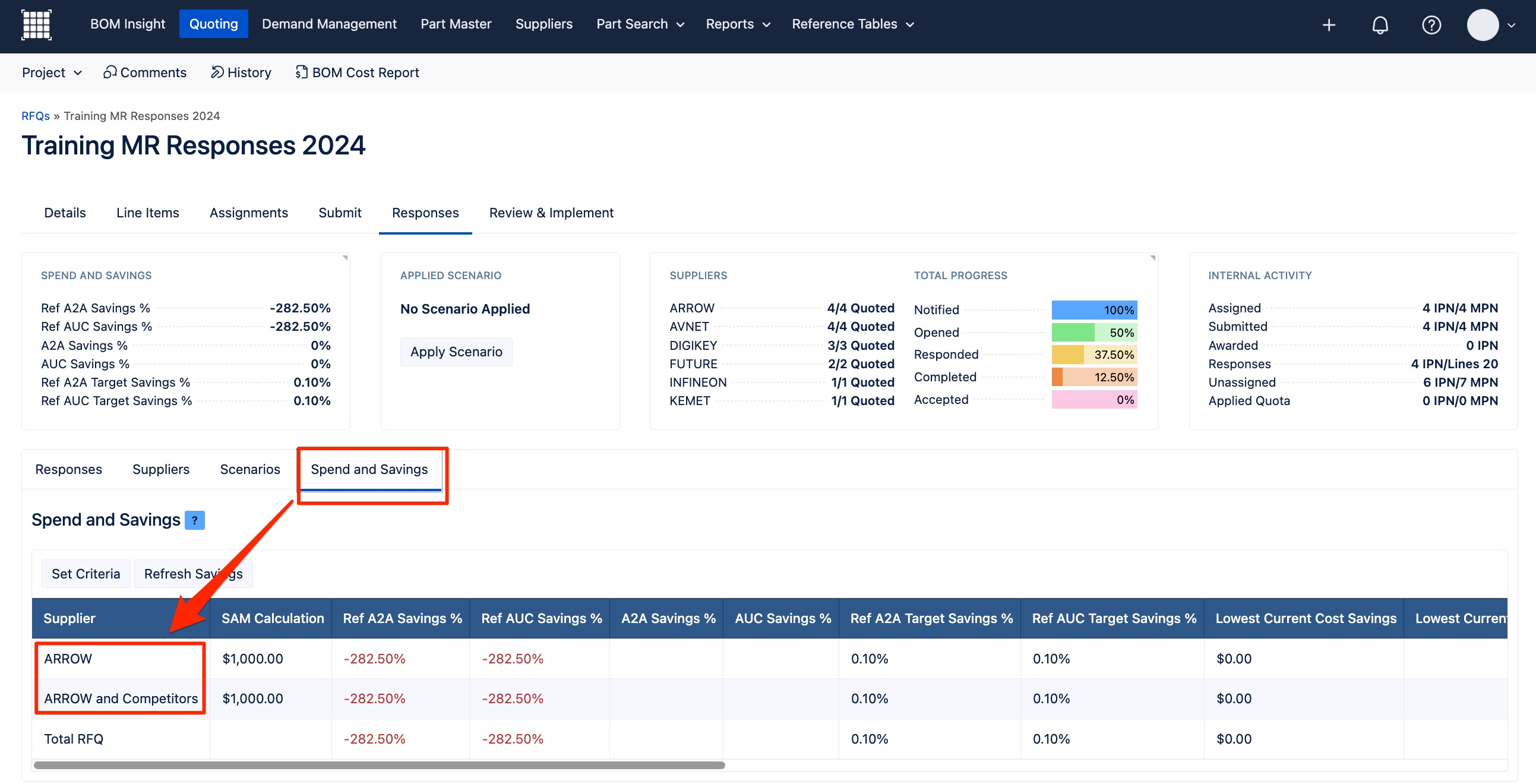Screen dimensions: 1536x784
Task: Expand the Reference Tables dropdown
Action: [x=853, y=24]
